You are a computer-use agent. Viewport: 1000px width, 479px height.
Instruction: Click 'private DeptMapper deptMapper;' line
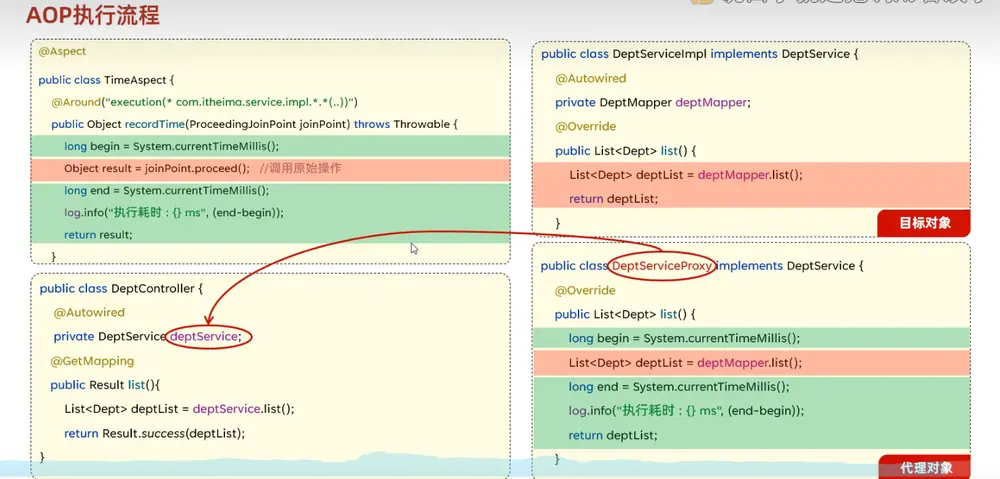click(x=651, y=102)
